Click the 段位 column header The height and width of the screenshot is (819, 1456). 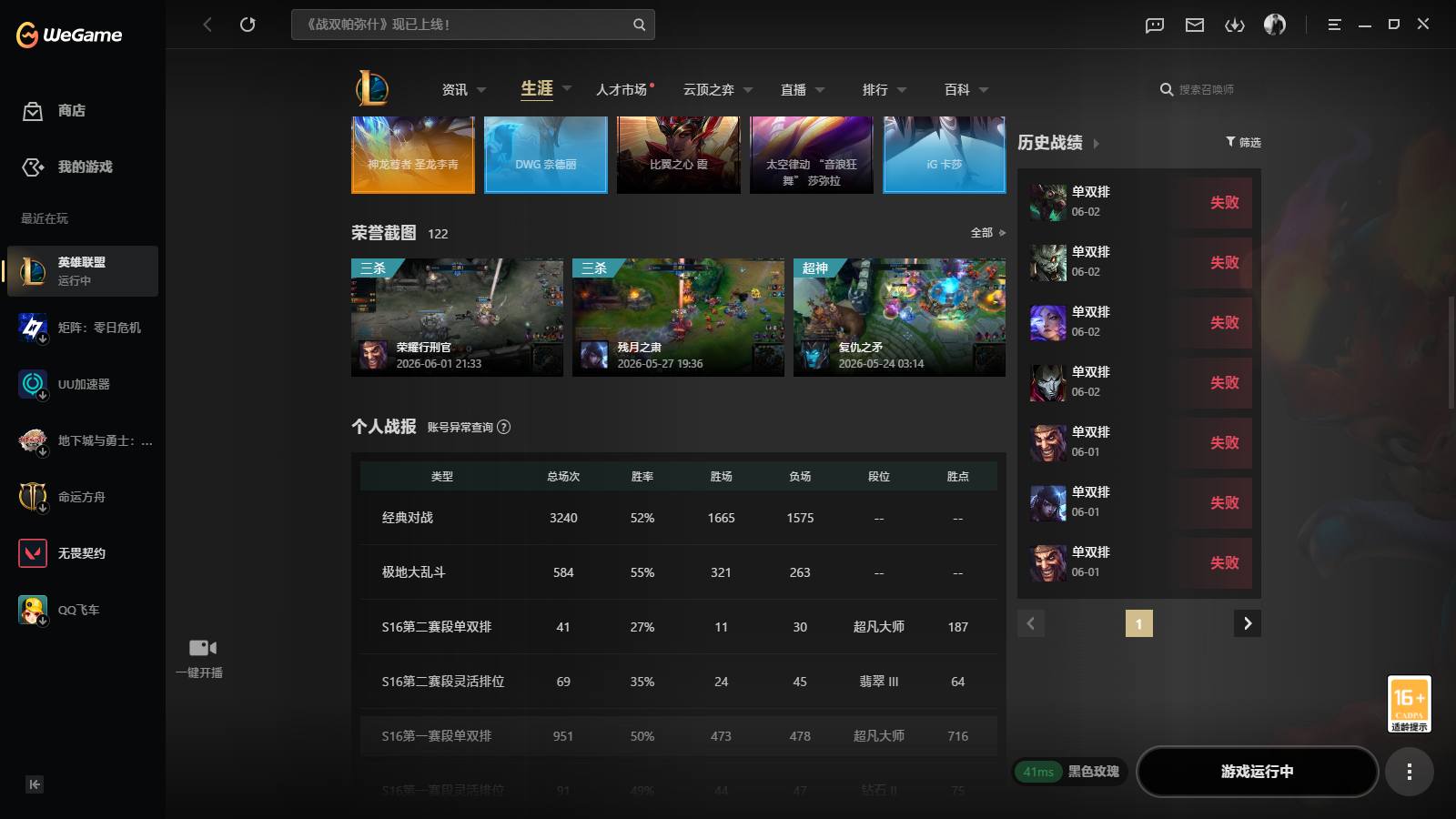click(879, 477)
